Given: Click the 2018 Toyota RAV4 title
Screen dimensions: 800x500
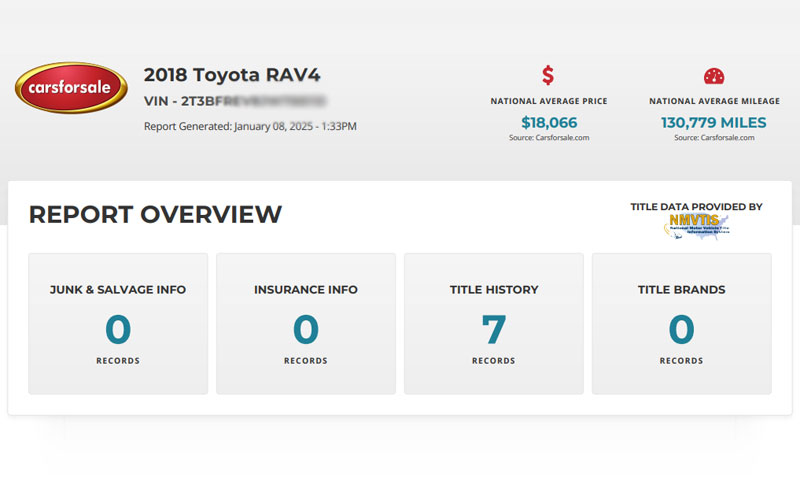Looking at the screenshot, I should coord(232,75).
